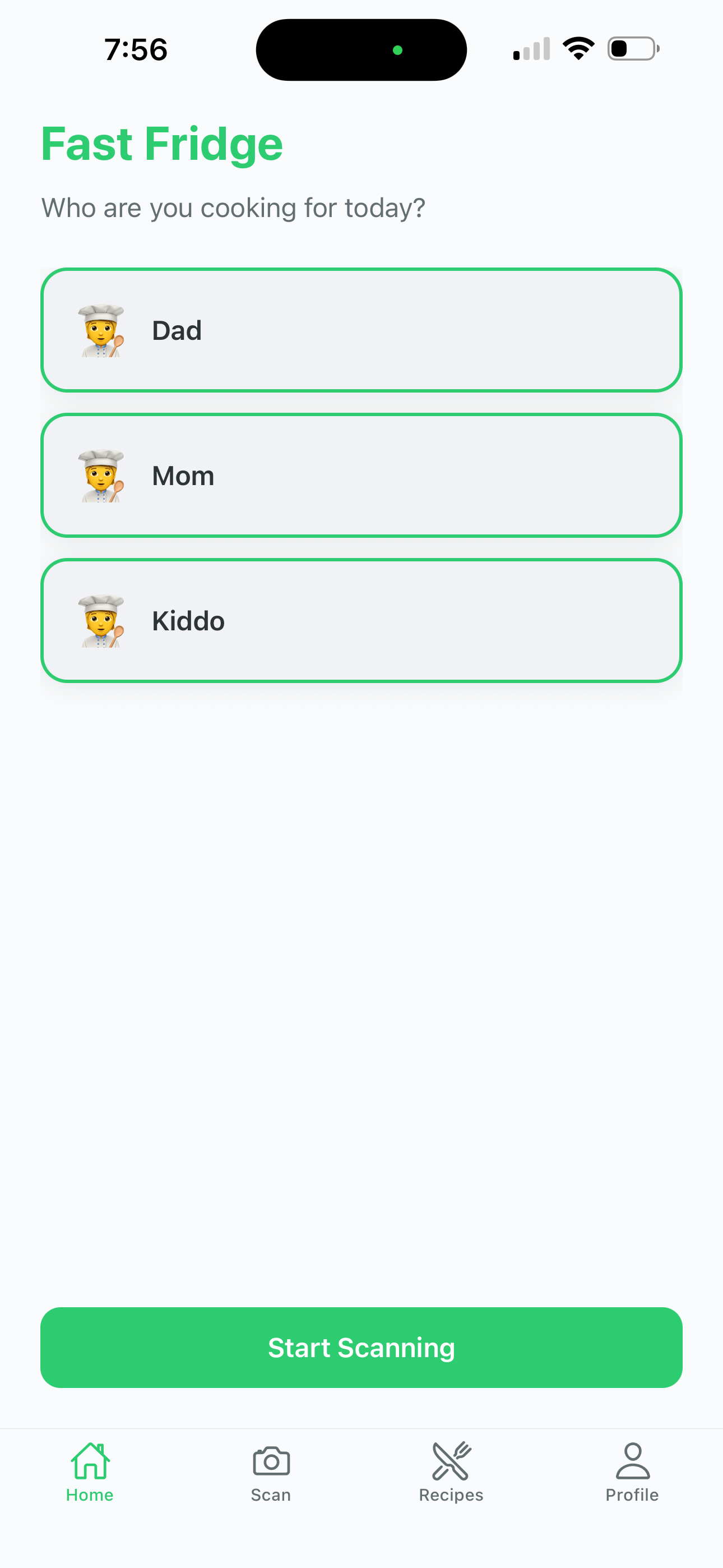Tap the Profile person icon
The image size is (723, 1568).
point(632,1461)
